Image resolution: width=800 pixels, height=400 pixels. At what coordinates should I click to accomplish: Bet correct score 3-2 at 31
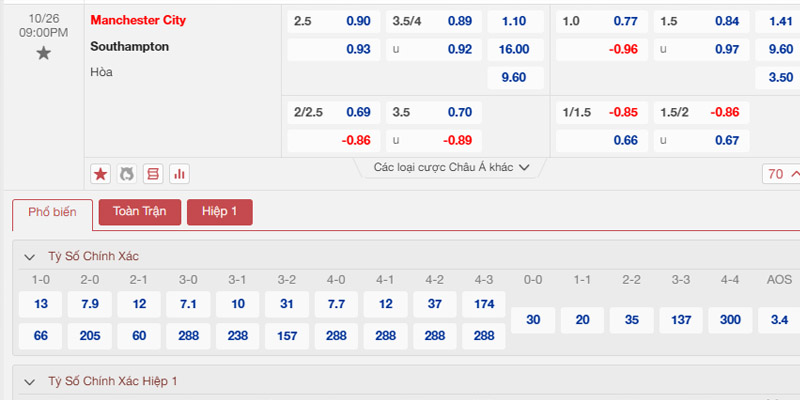pyautogui.click(x=287, y=305)
